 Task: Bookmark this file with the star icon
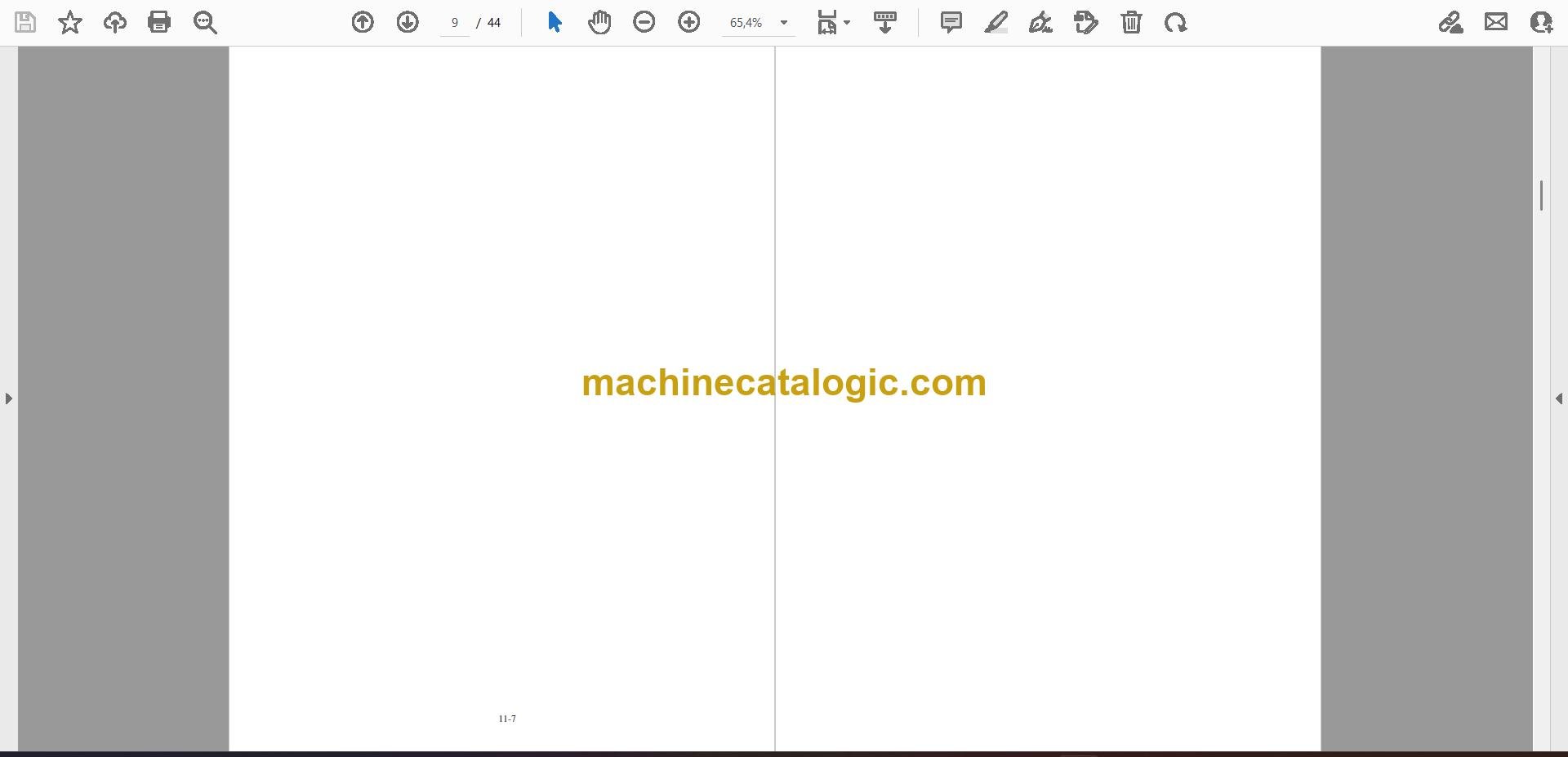pos(70,22)
